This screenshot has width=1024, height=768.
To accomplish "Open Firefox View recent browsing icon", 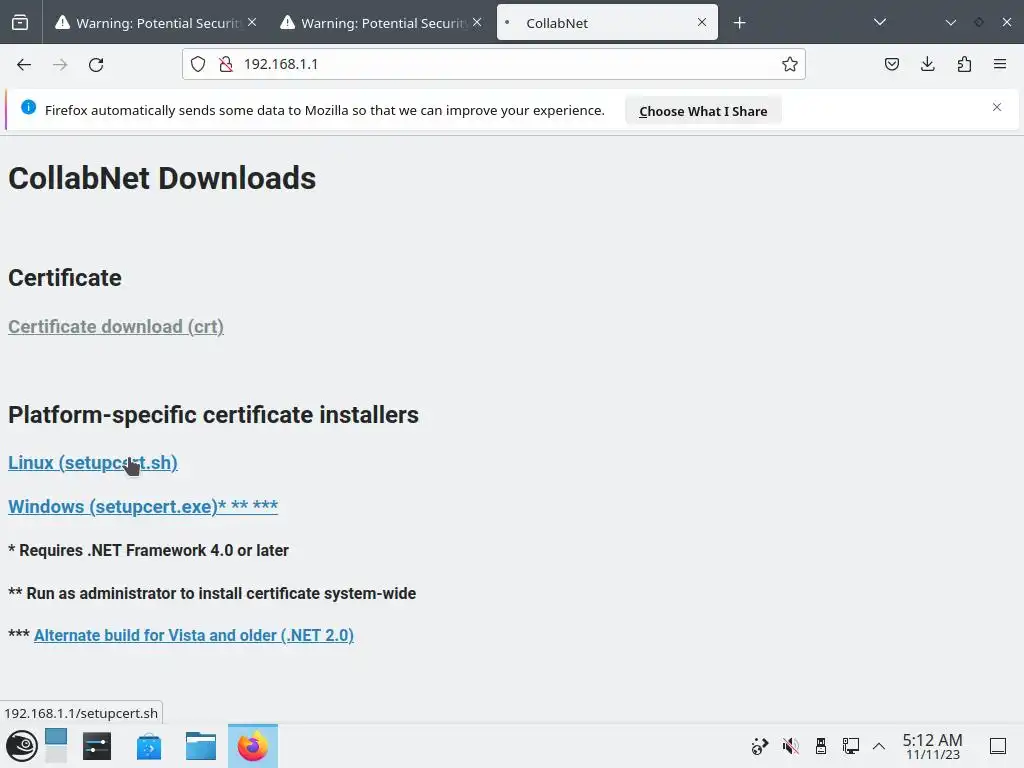I will click(x=20, y=23).
